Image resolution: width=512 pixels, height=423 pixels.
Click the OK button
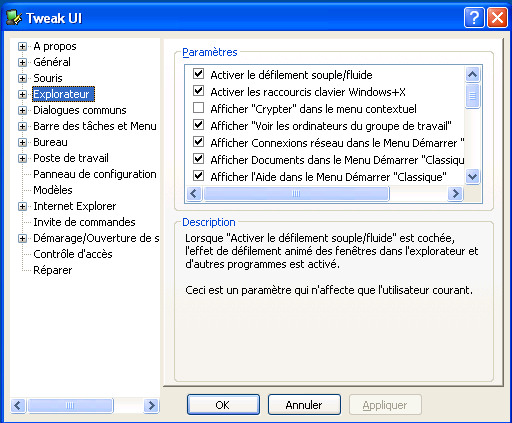click(223, 405)
